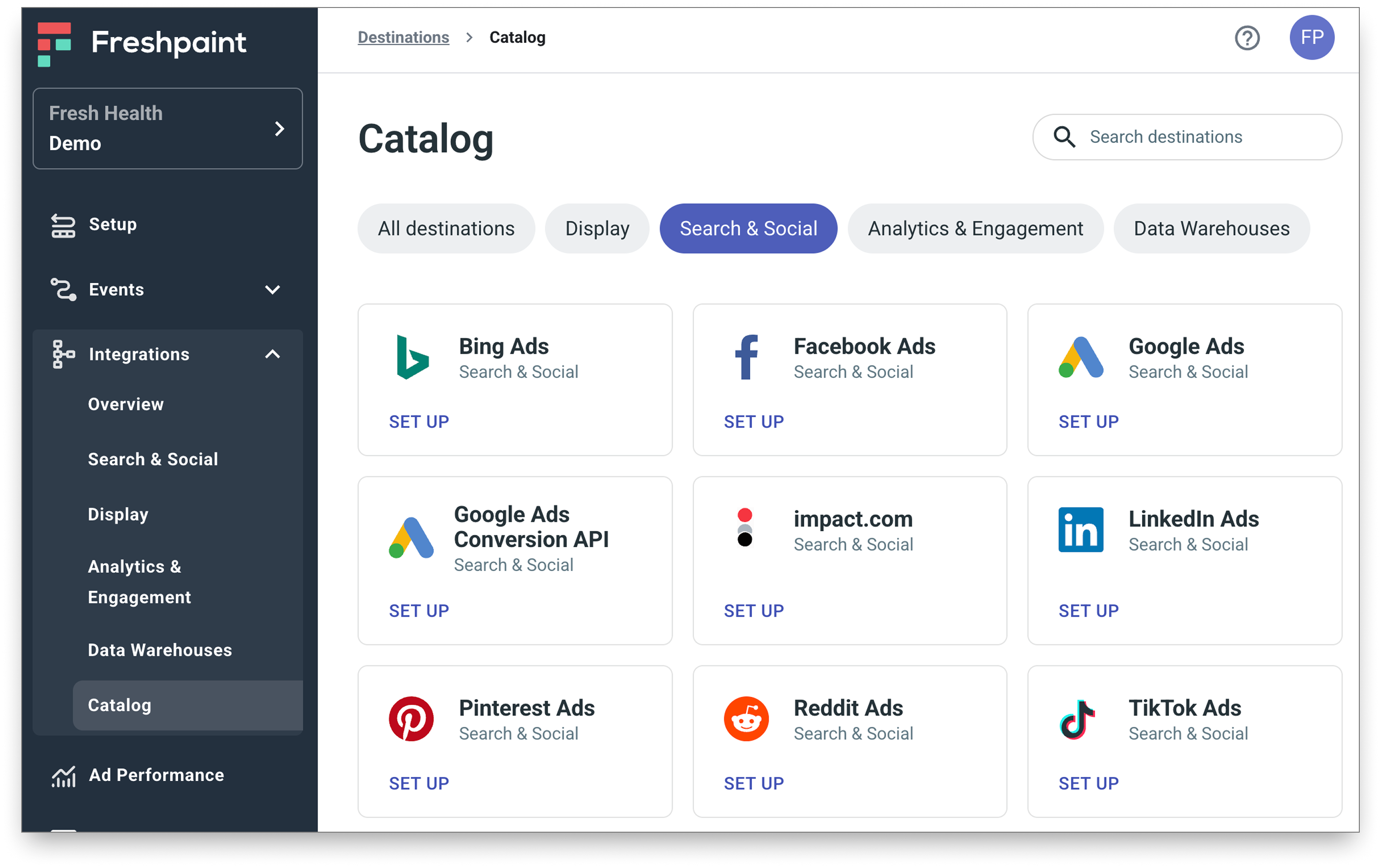1381x868 pixels.
Task: Click the Pinterest Ads logo icon
Action: pos(411,719)
